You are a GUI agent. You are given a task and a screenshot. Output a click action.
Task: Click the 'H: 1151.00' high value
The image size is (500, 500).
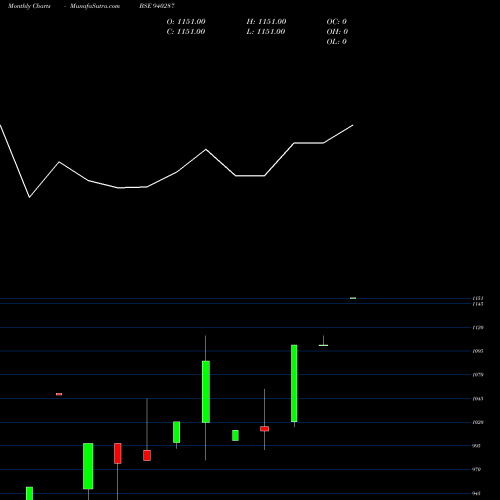click(x=266, y=22)
